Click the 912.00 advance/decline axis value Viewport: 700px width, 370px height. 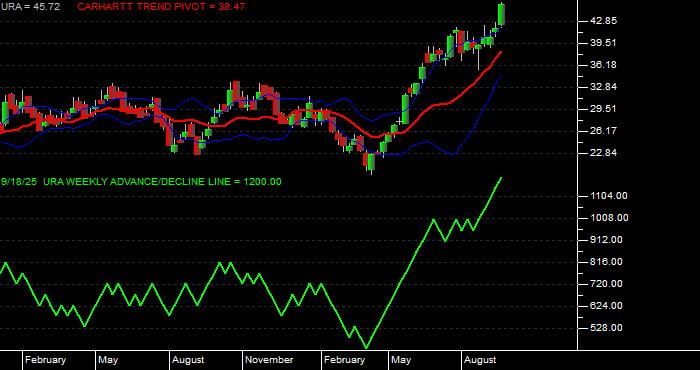pyautogui.click(x=606, y=240)
